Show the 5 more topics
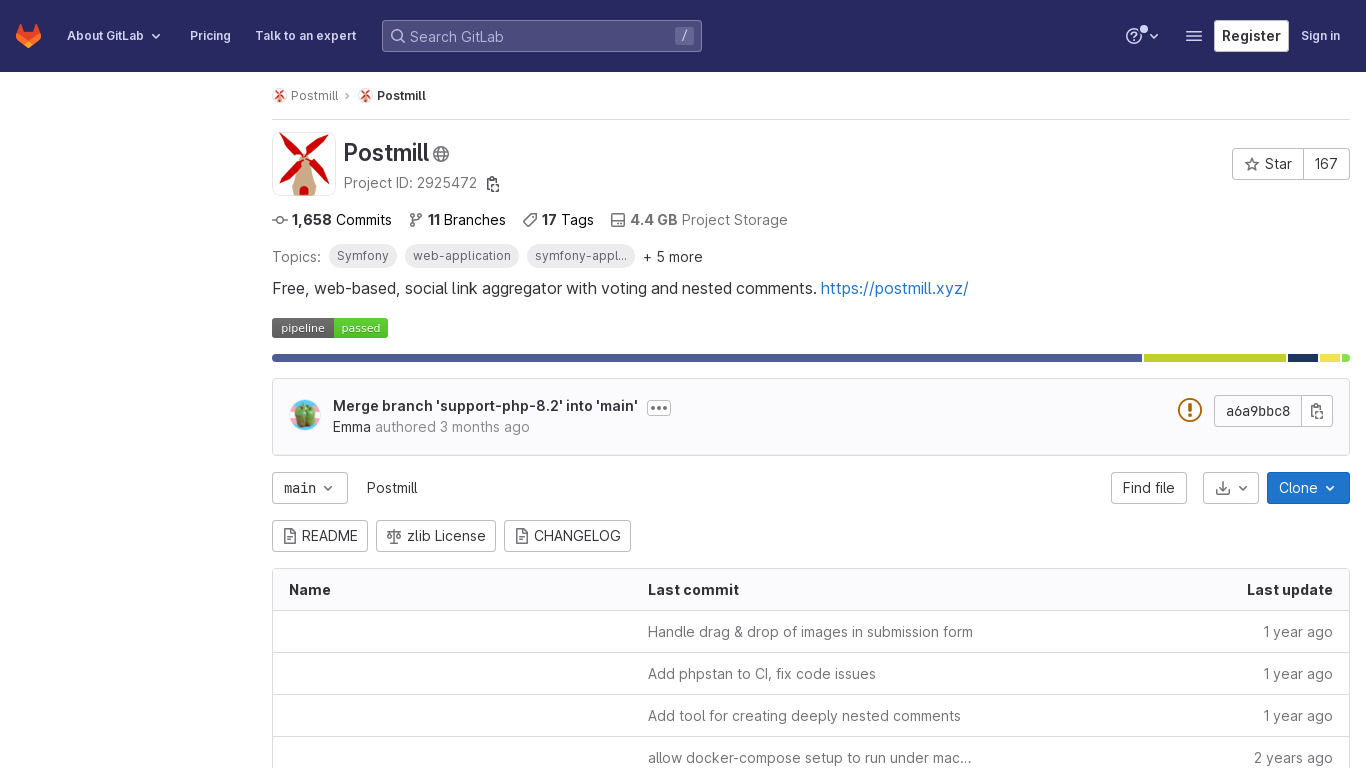Image resolution: width=1366 pixels, height=768 pixels. (673, 257)
